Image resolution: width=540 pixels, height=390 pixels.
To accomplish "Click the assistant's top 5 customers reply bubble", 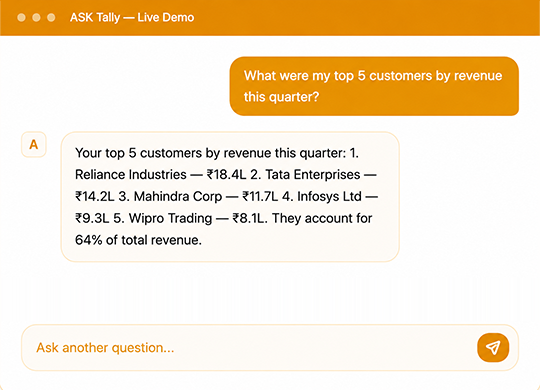I will click(230, 197).
